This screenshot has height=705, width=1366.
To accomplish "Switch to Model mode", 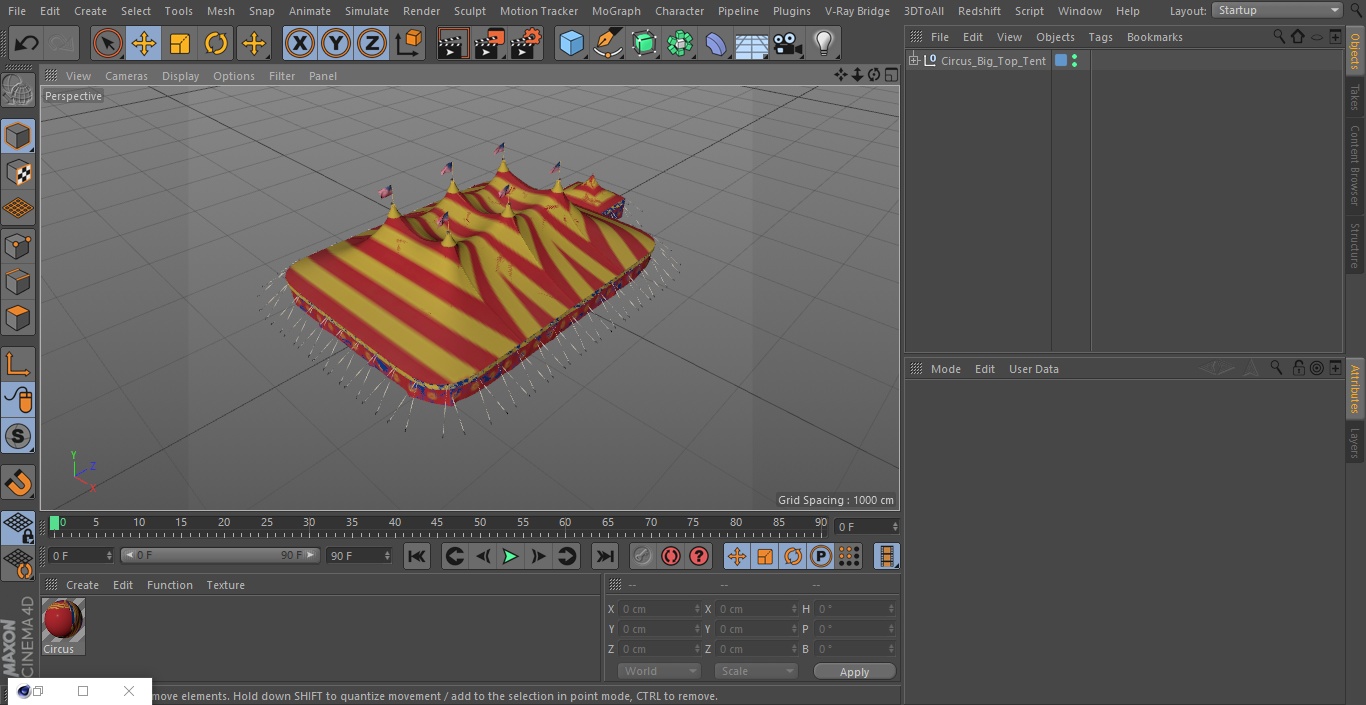I will [18, 136].
